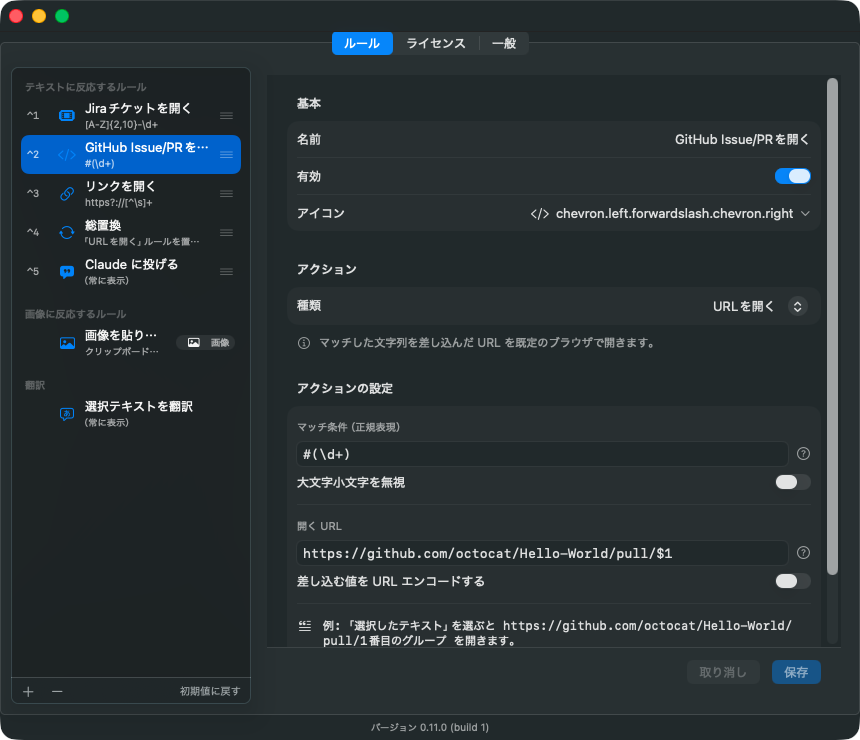Screen dimensions: 860x740
Task: Enable 大文字小文字を無視 switch
Action: pyautogui.click(x=793, y=482)
